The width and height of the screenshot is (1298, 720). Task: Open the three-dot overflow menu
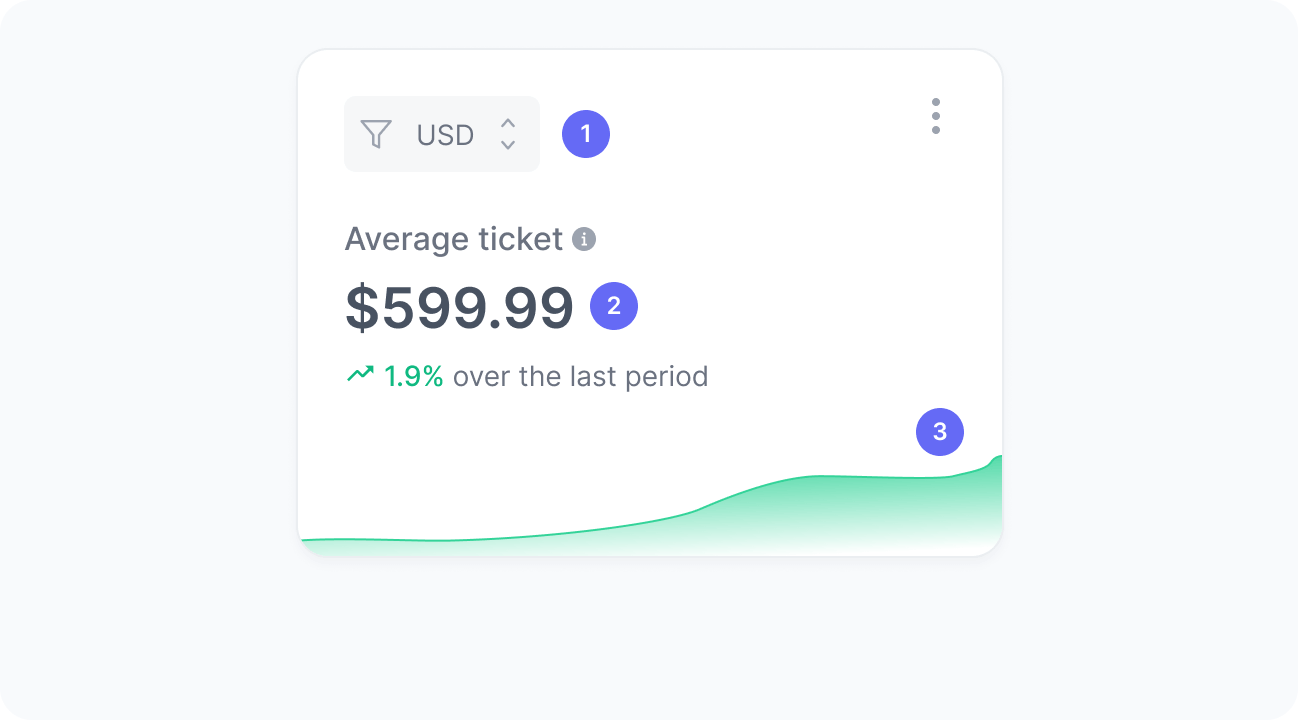tap(936, 116)
